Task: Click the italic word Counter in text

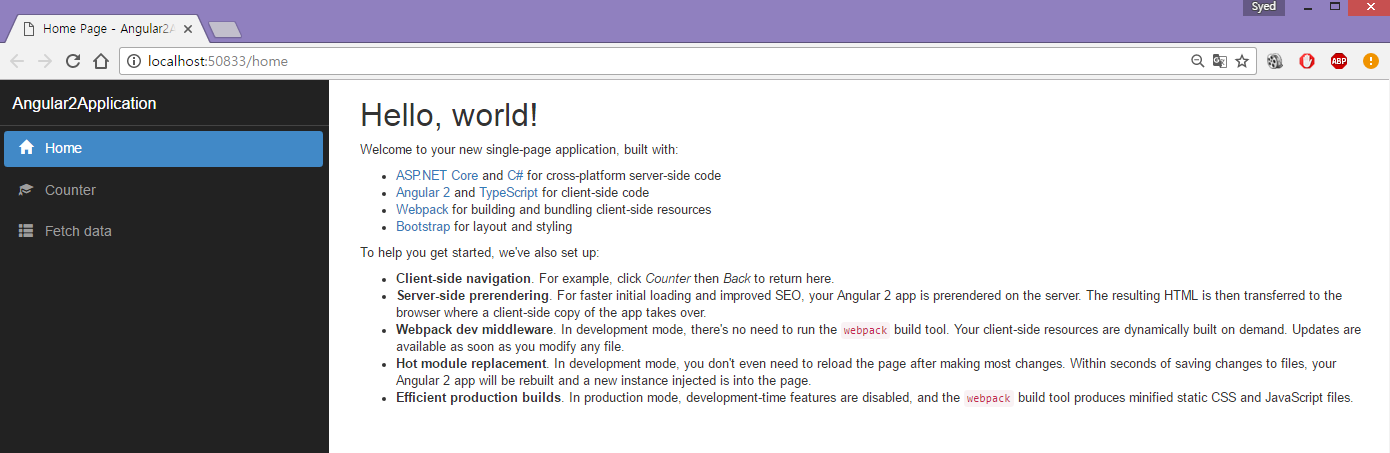Action: pos(668,278)
